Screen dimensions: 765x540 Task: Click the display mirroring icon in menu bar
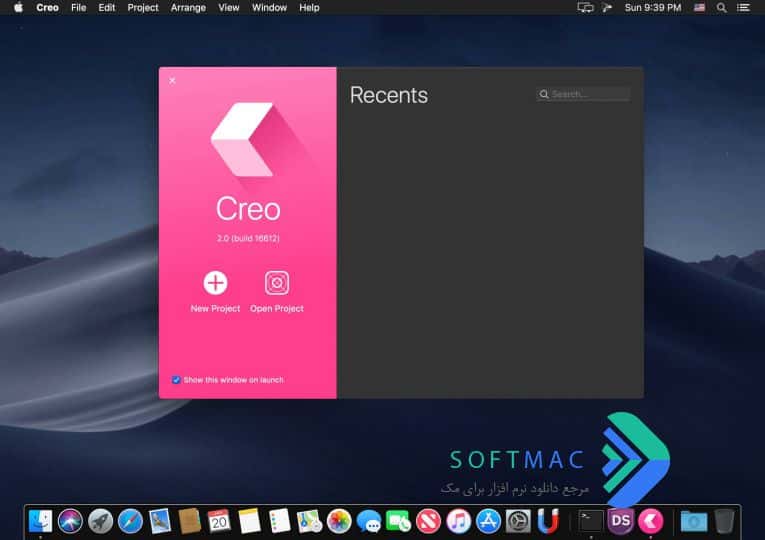pyautogui.click(x=585, y=7)
